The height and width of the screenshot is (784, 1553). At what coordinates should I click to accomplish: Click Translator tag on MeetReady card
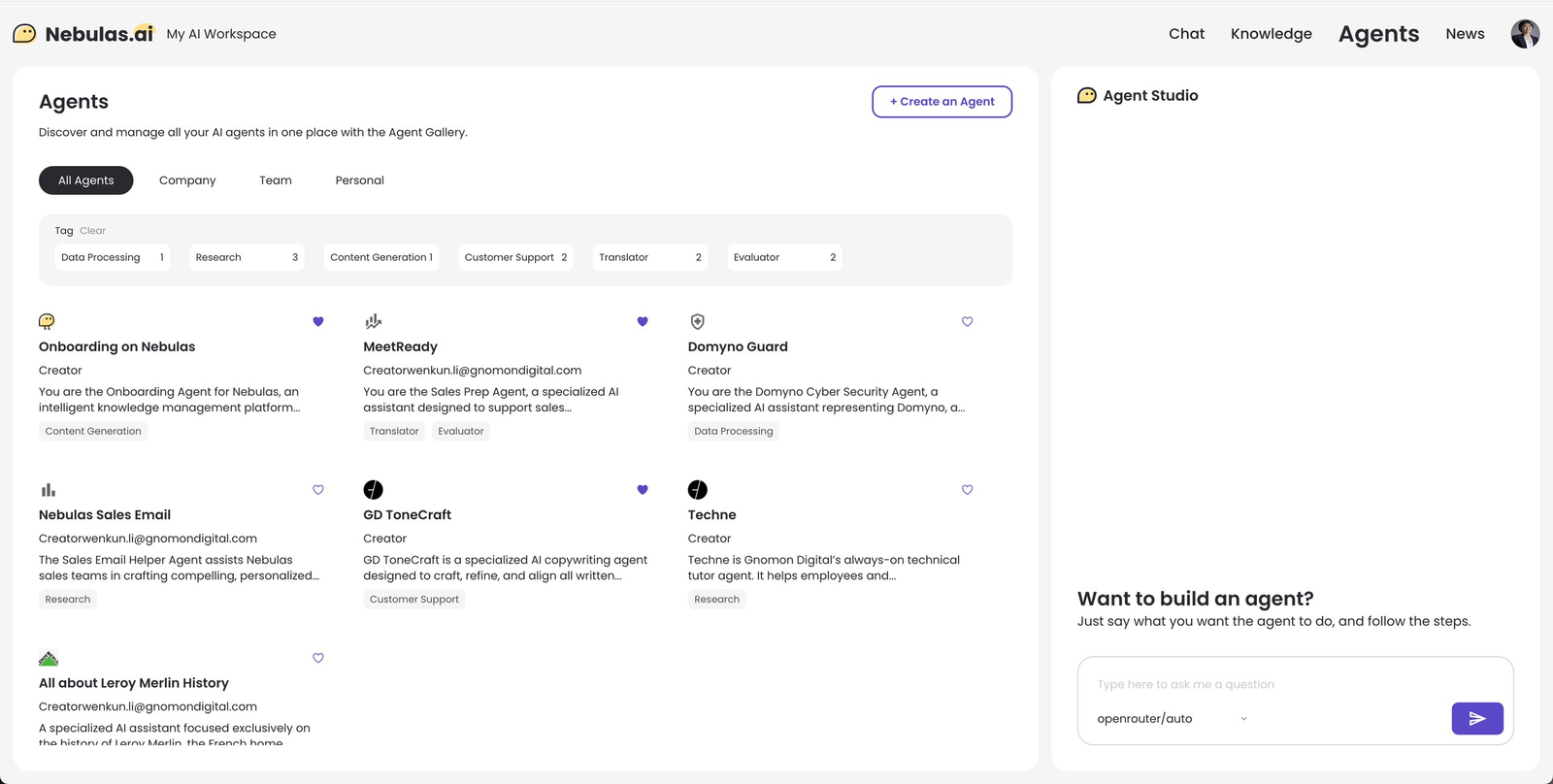(394, 432)
